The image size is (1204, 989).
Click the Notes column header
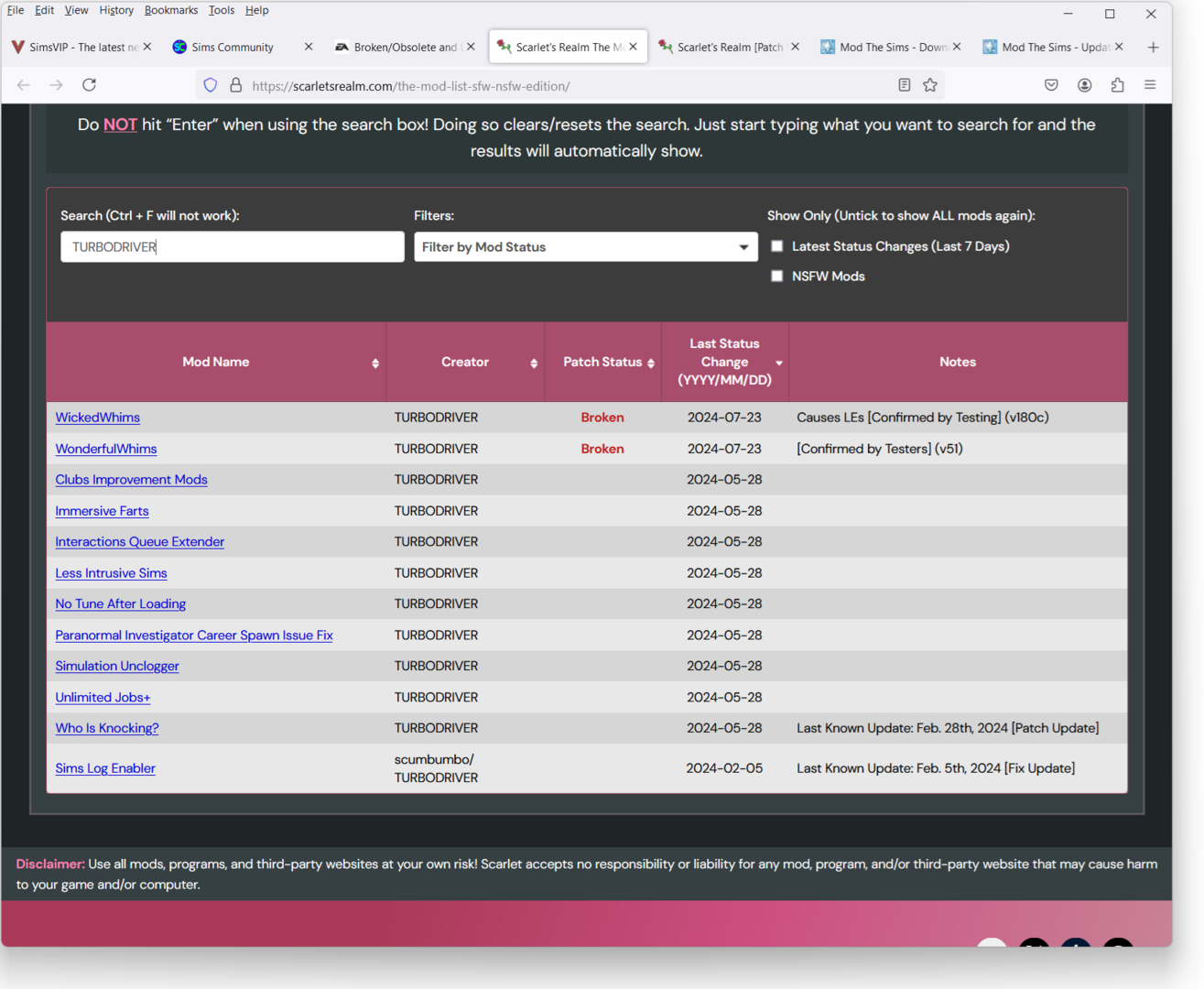coord(958,362)
